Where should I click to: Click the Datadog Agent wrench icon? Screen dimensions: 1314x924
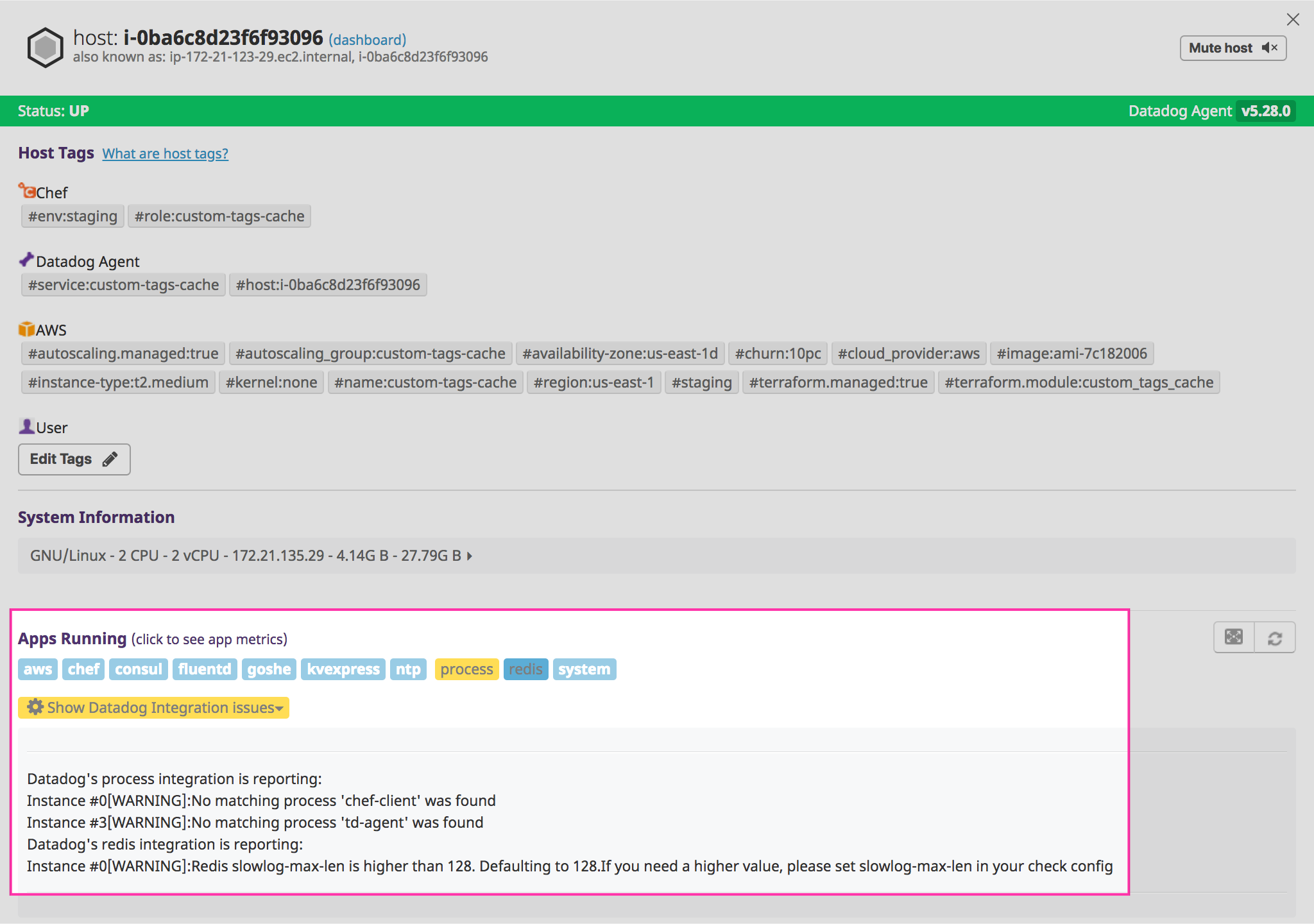[x=26, y=258]
